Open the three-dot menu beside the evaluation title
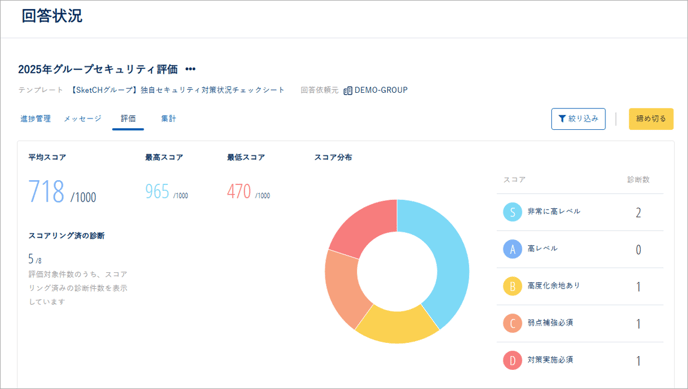Viewport: 688px width, 389px height. click(190, 69)
